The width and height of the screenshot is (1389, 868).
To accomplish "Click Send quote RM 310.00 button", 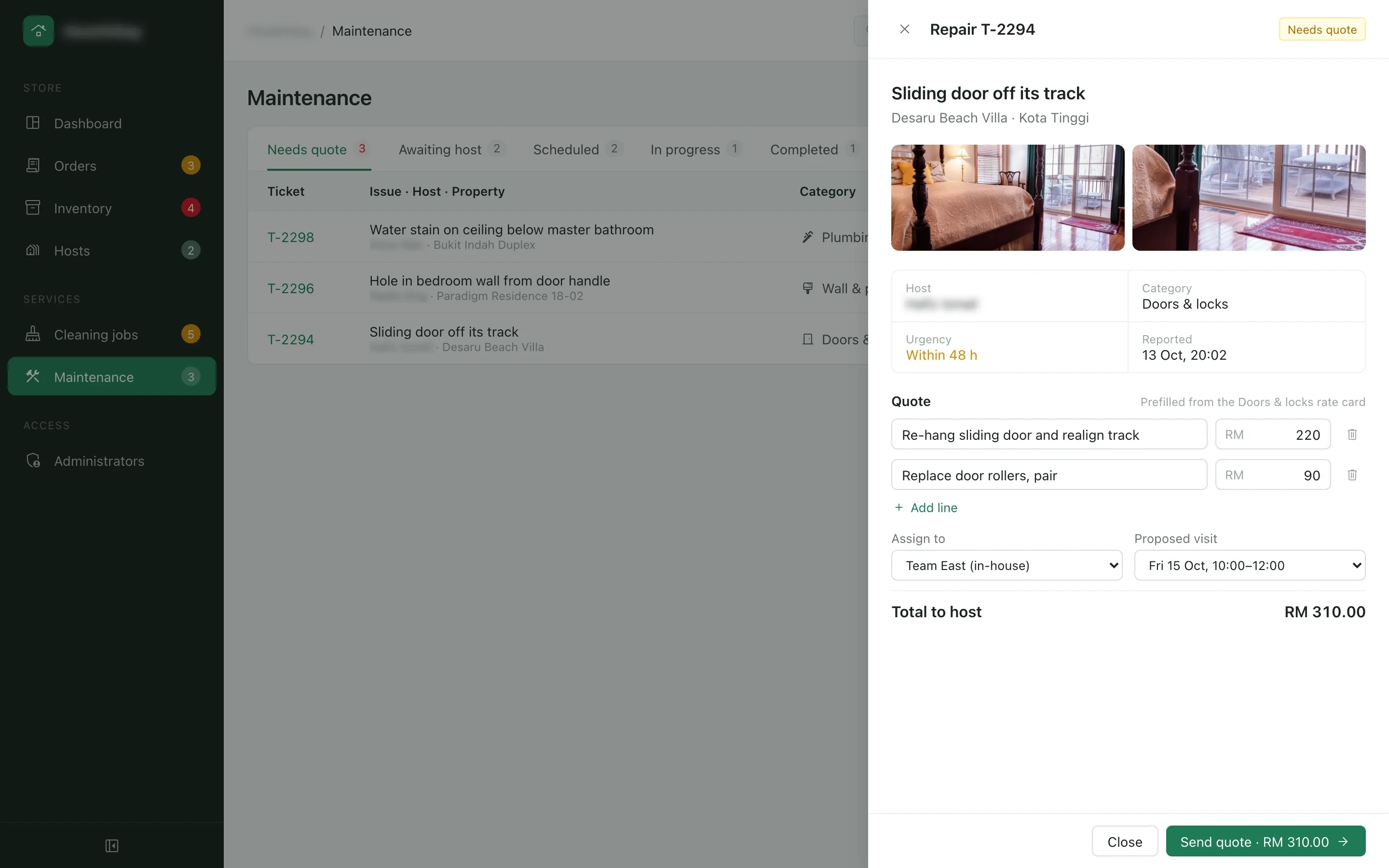I will tap(1266, 841).
